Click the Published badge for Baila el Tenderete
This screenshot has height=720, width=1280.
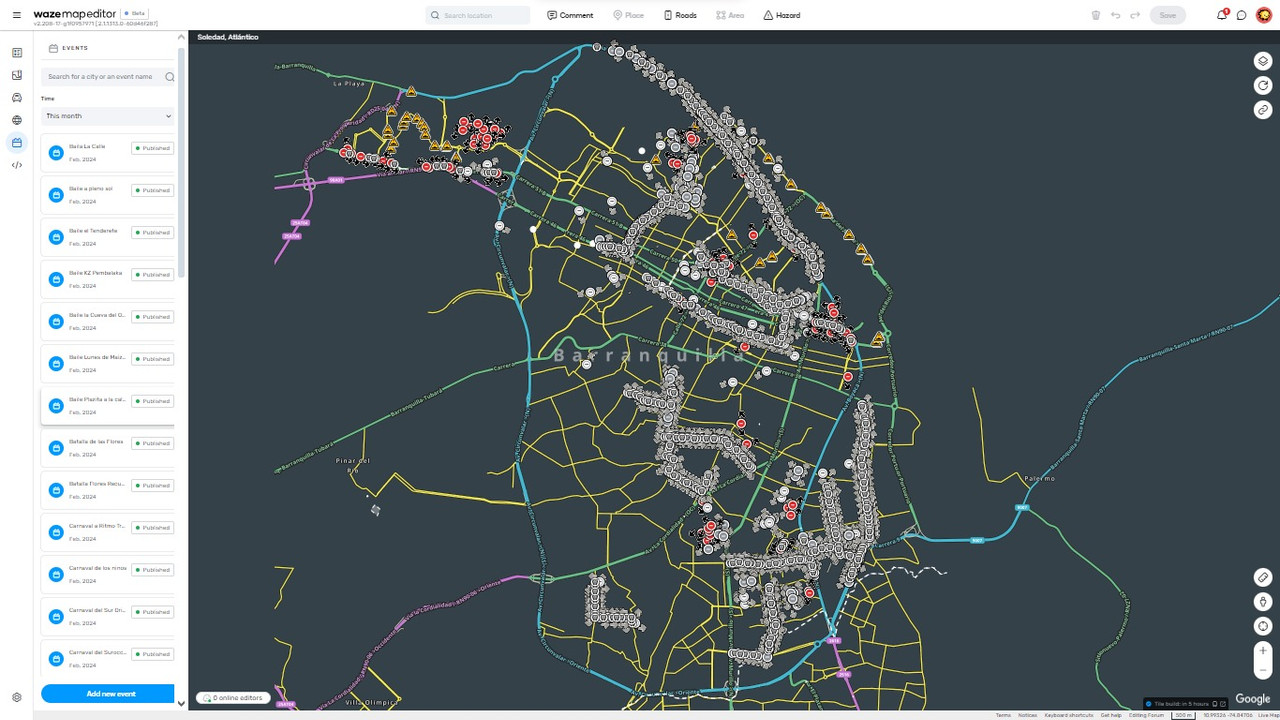pos(153,232)
